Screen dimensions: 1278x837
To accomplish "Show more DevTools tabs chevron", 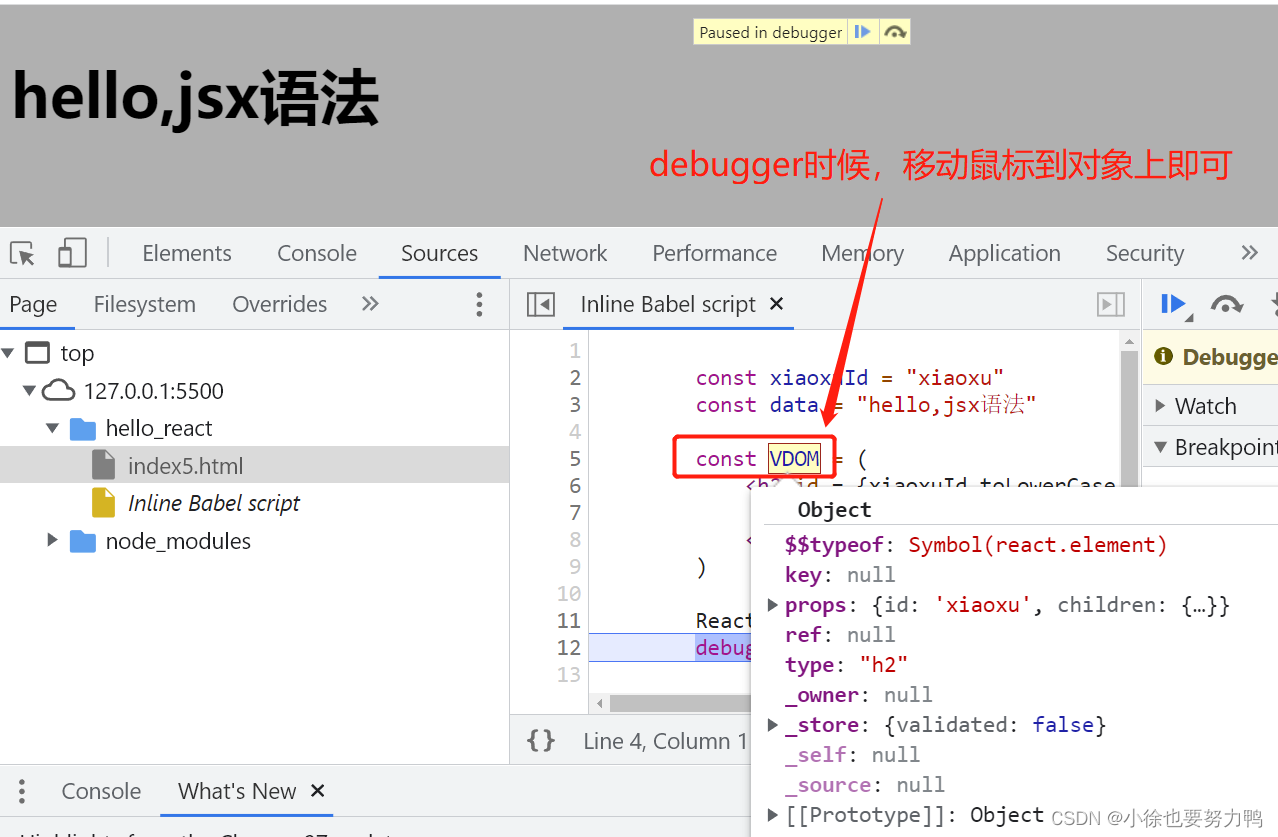I will (x=1249, y=253).
